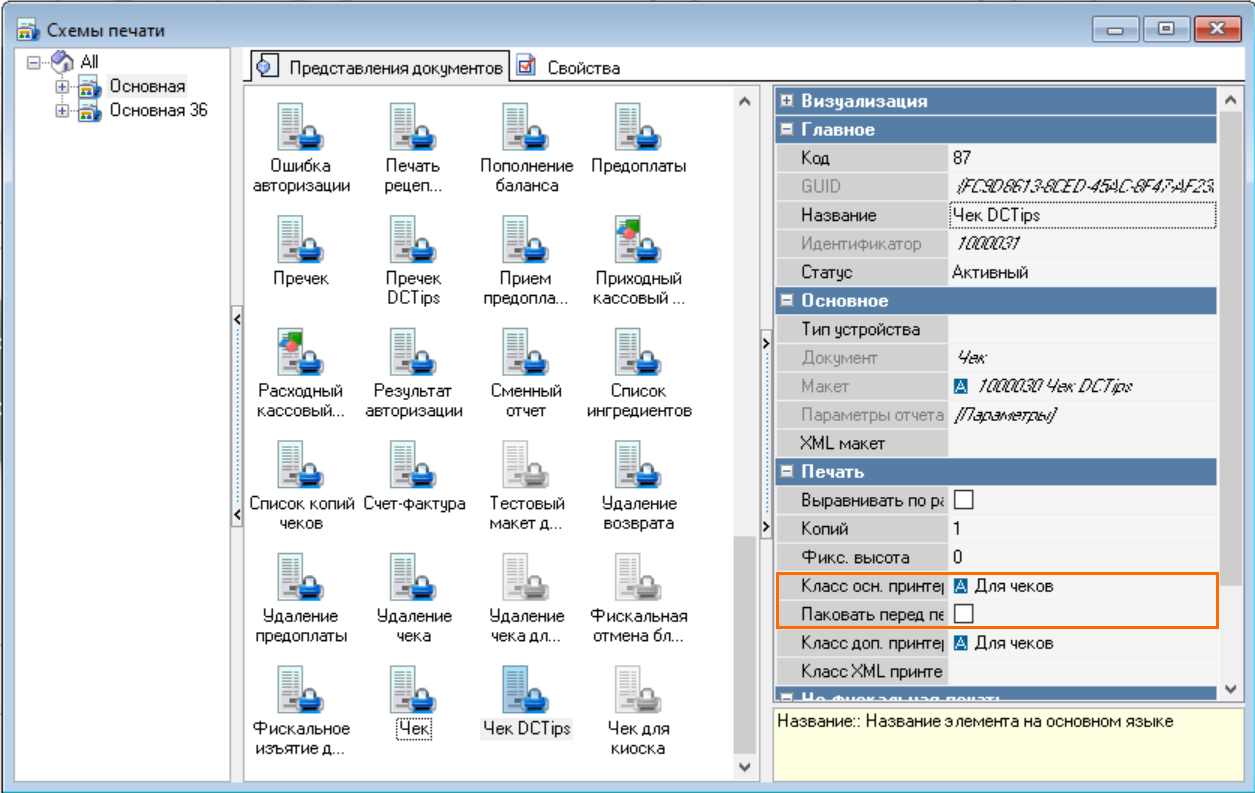The width and height of the screenshot is (1255, 793).
Task: Open the Сменный отчет document icon
Action: point(526,352)
